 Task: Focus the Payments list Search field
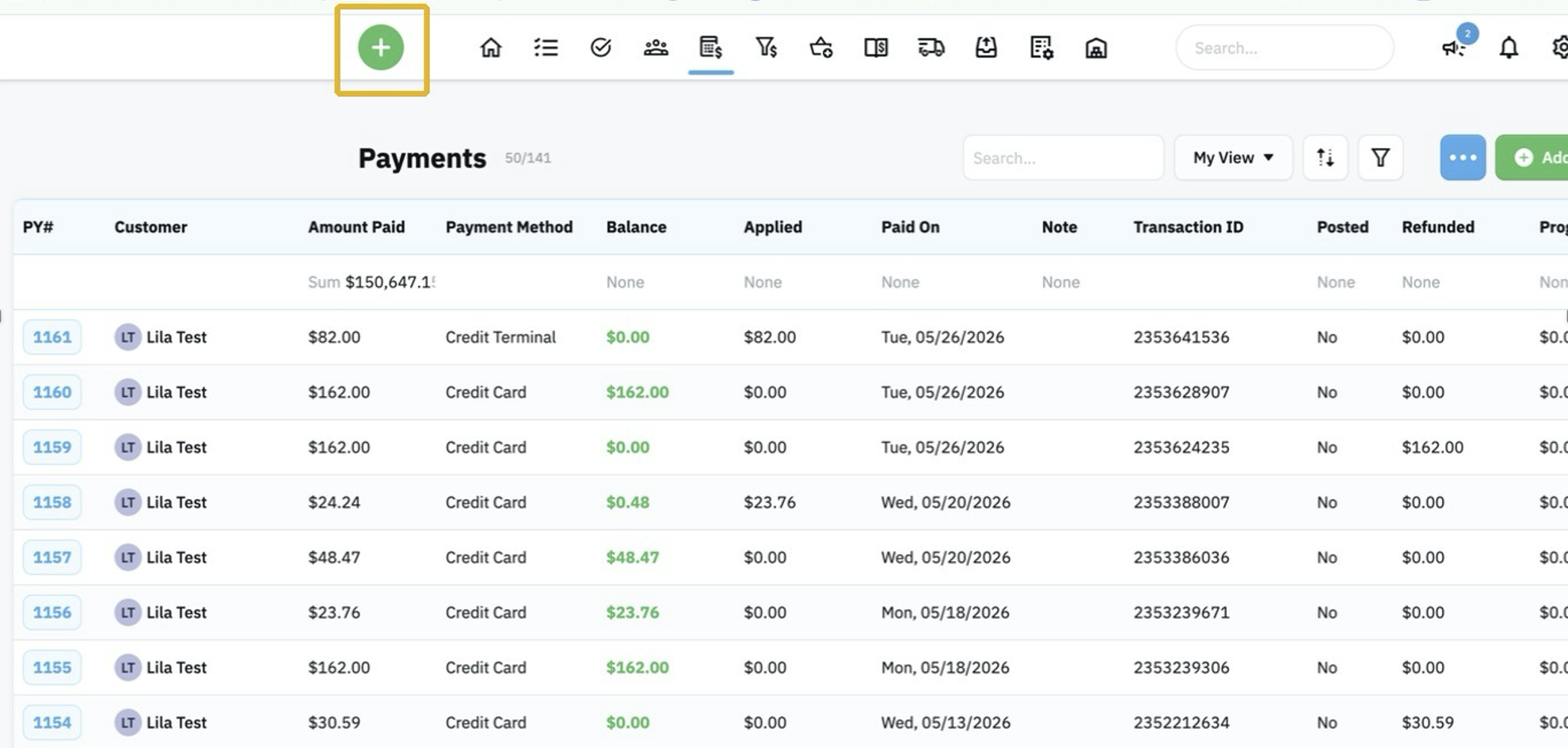click(1063, 158)
